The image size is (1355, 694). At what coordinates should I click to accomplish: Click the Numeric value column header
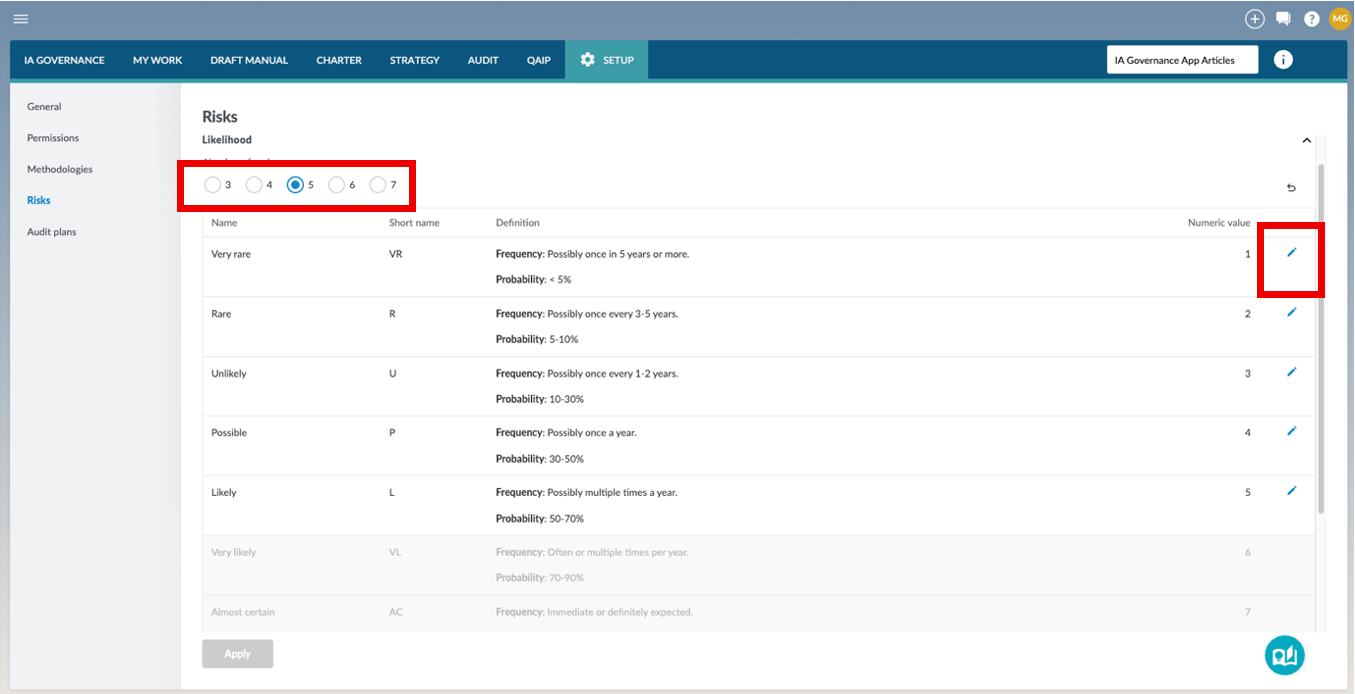pos(1219,223)
